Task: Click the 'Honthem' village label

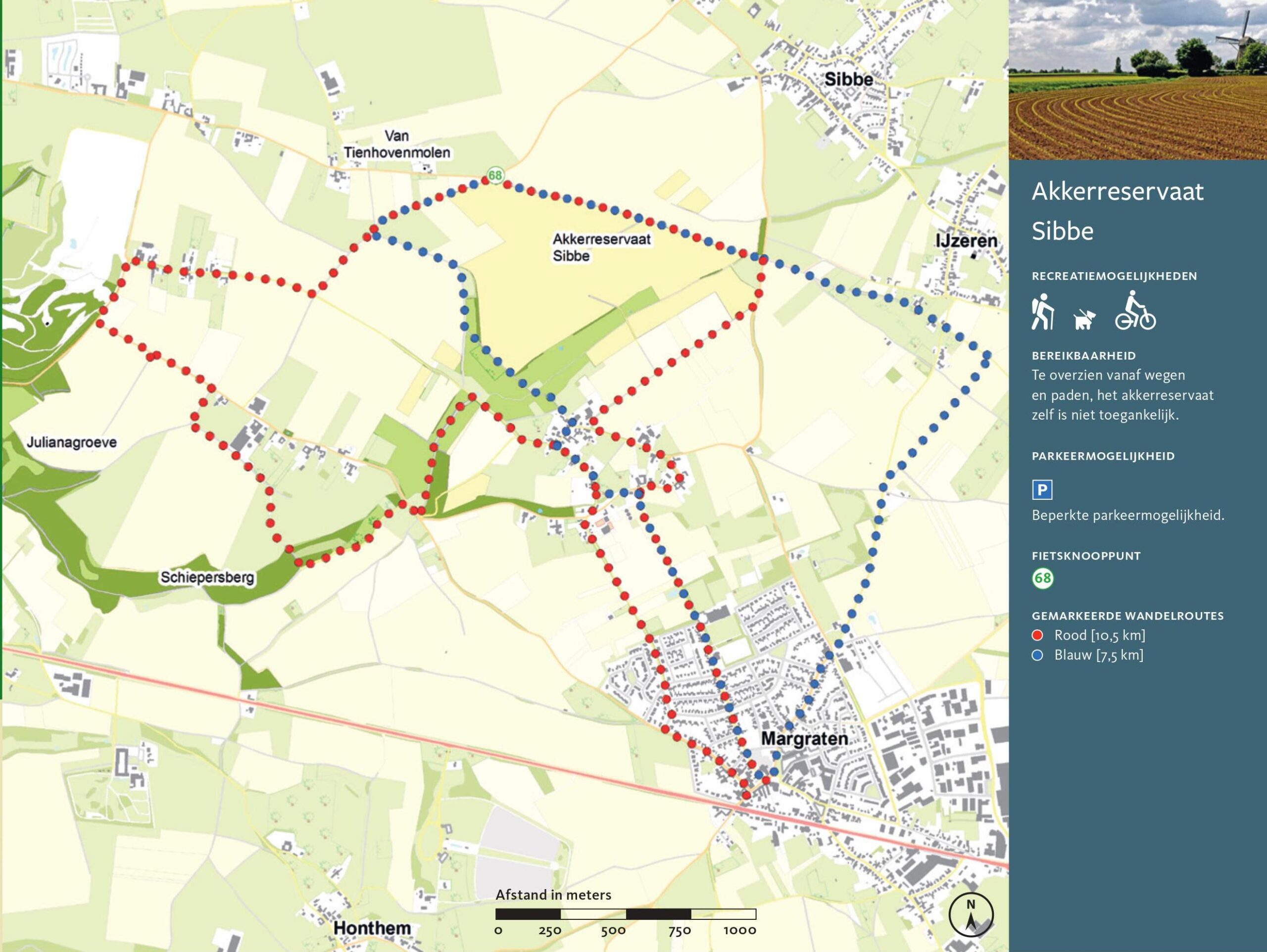Action: point(372,929)
